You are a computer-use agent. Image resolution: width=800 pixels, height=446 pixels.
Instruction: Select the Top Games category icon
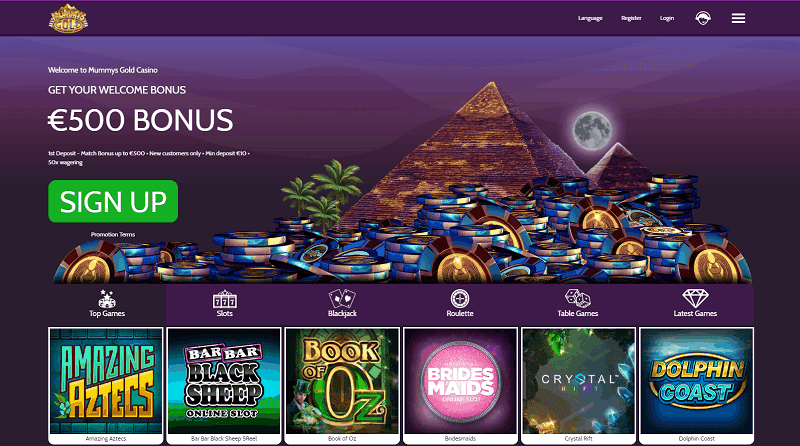coord(107,298)
